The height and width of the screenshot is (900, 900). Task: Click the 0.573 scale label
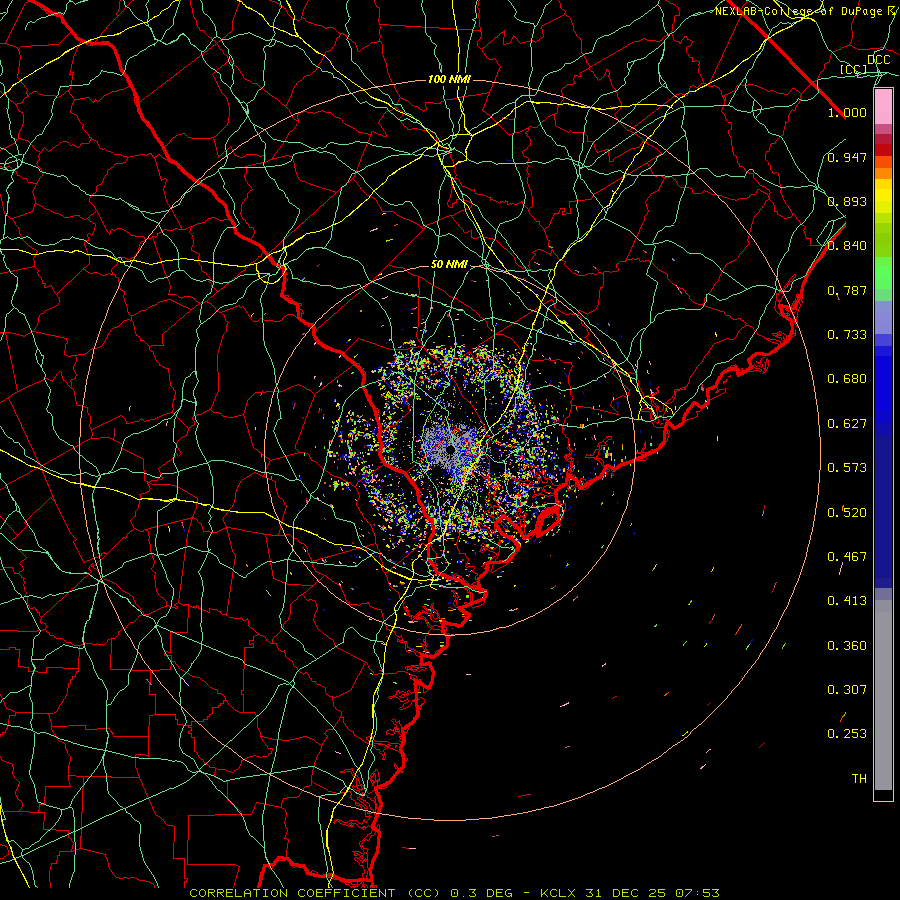click(847, 468)
